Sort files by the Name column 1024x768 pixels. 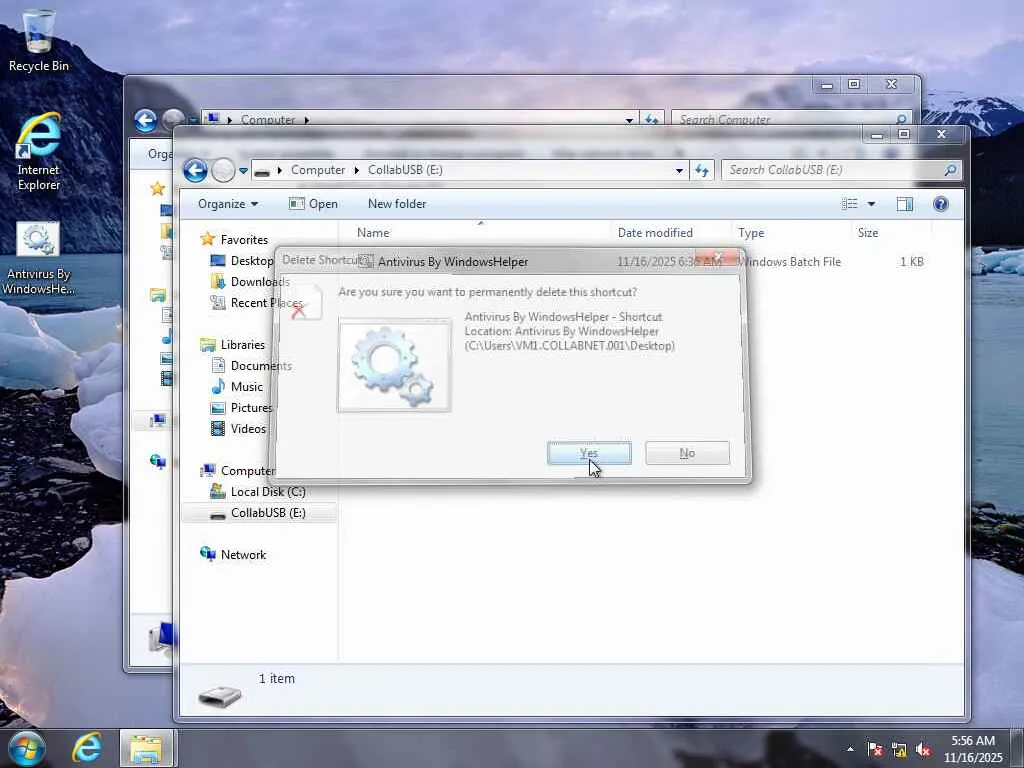(x=373, y=232)
